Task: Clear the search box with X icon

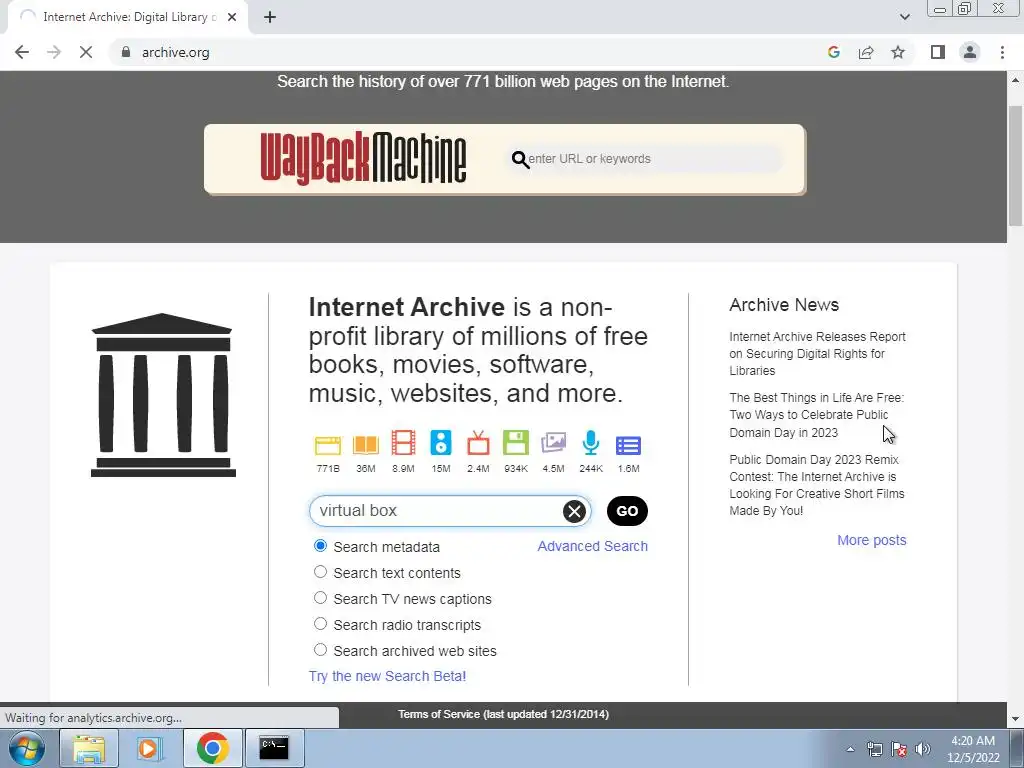Action: [x=574, y=511]
